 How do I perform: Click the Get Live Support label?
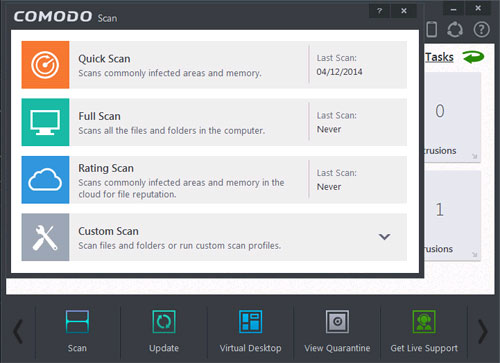click(x=424, y=348)
